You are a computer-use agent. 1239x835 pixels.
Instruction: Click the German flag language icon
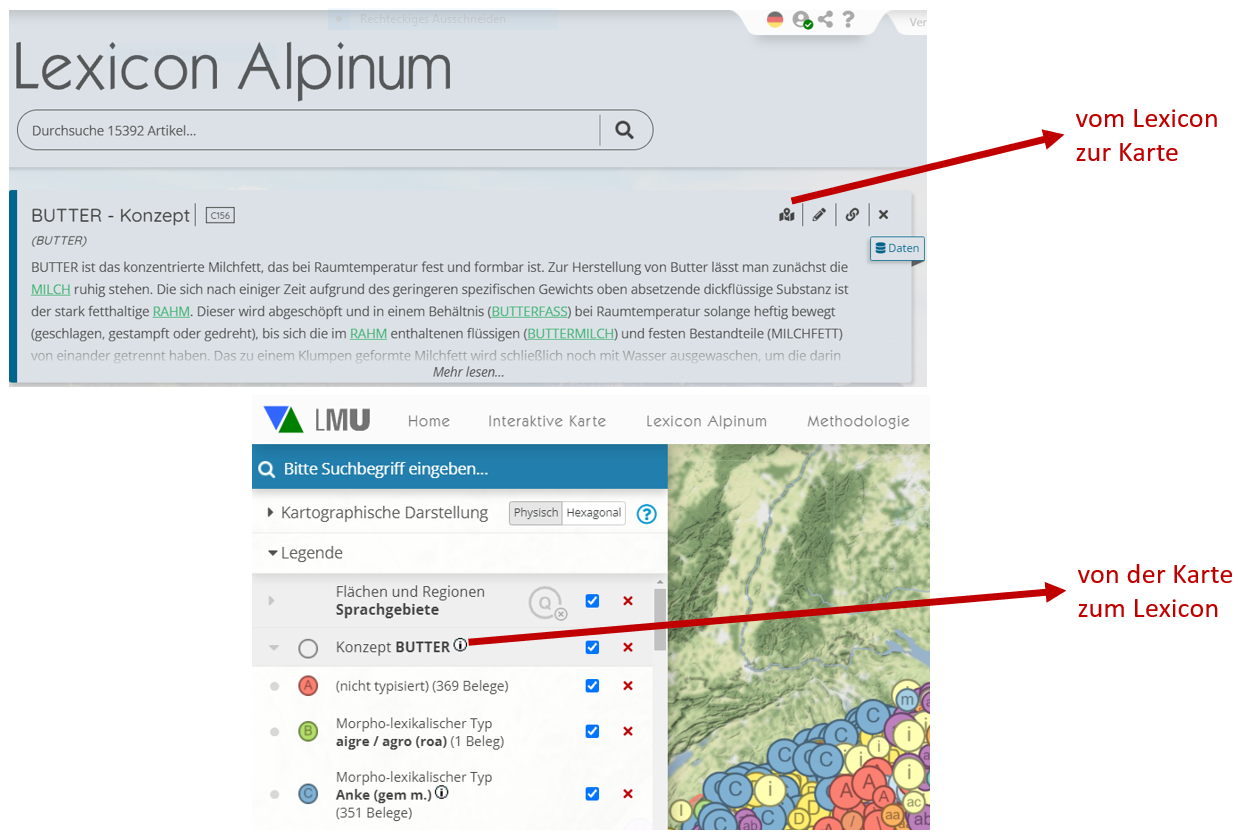775,19
